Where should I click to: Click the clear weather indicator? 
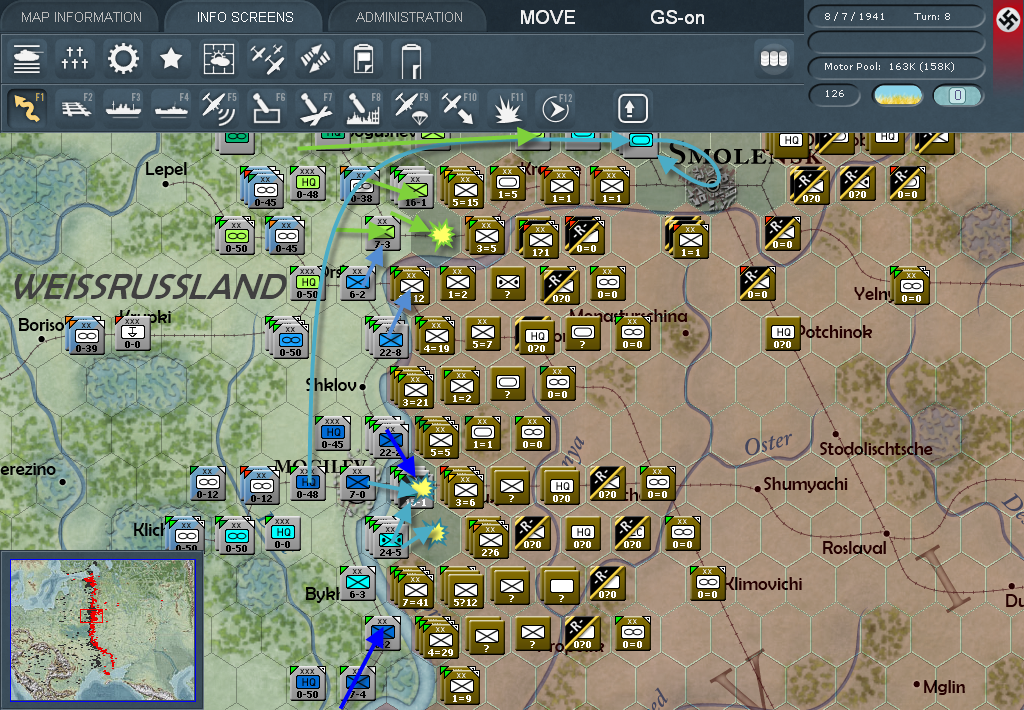click(x=897, y=95)
